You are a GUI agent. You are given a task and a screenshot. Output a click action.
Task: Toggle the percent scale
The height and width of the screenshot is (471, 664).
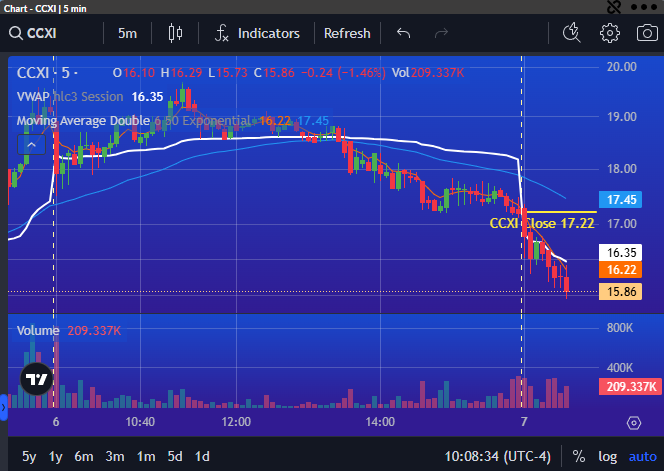579,456
